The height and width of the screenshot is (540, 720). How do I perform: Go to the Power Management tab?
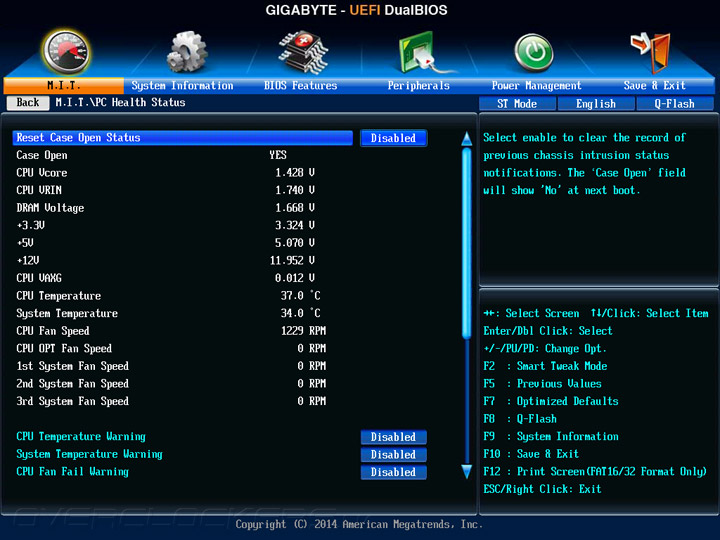tap(536, 85)
